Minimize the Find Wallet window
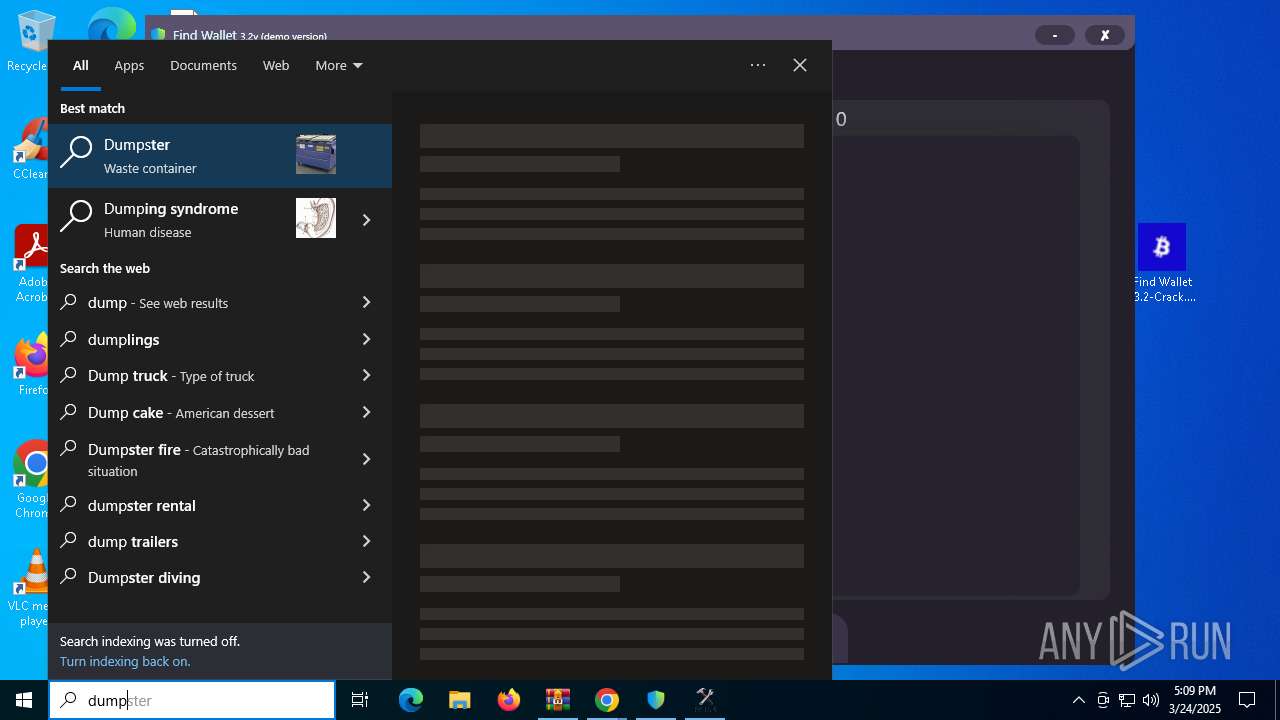This screenshot has width=1280, height=720. click(1054, 35)
